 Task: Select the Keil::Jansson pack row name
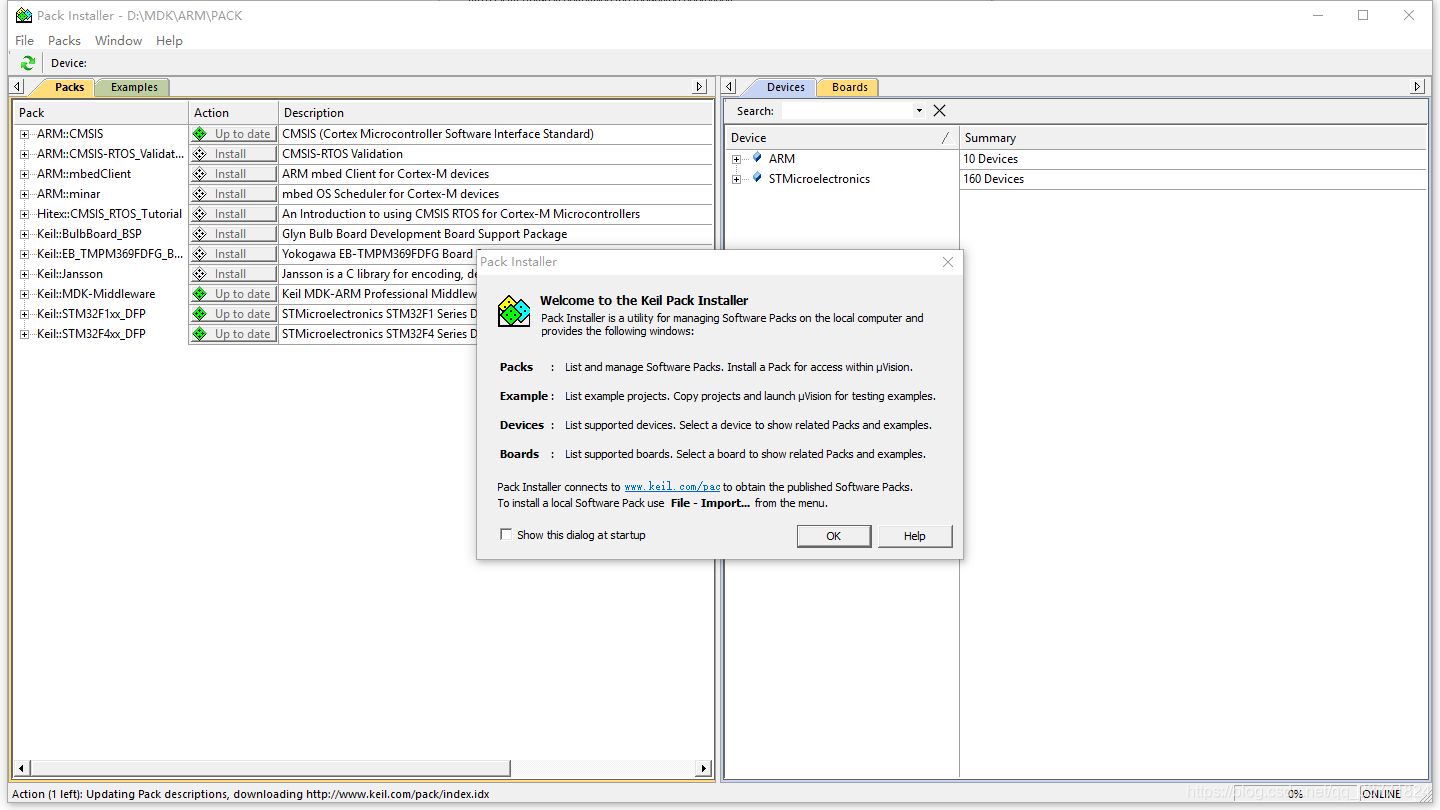(x=70, y=274)
